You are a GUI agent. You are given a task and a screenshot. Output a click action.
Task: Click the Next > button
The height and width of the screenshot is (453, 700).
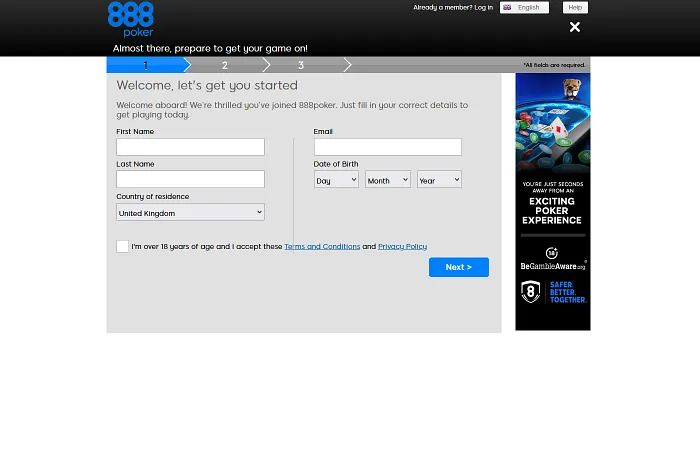click(x=458, y=267)
